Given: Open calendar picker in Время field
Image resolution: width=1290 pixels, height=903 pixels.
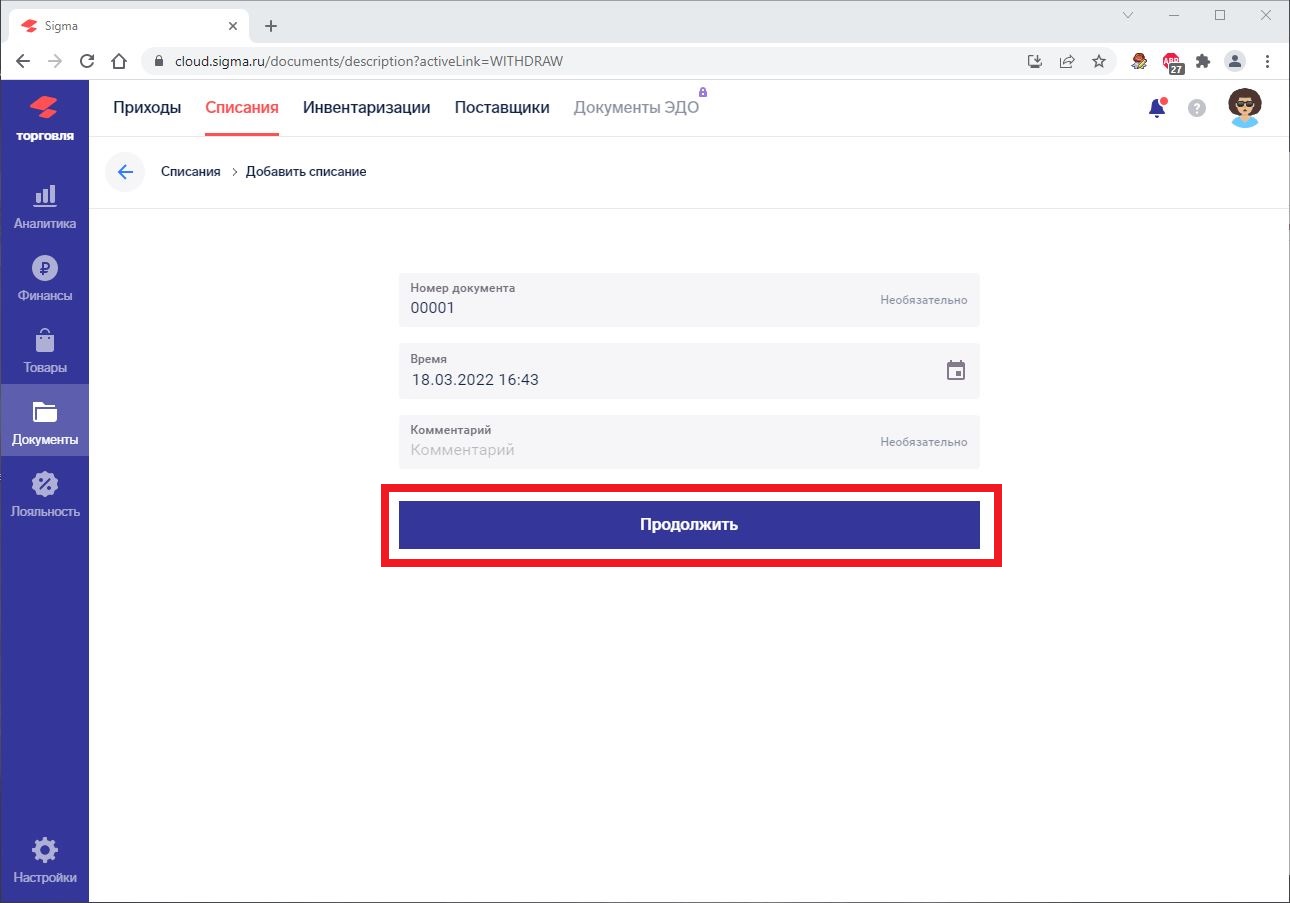Looking at the screenshot, I should (956, 371).
